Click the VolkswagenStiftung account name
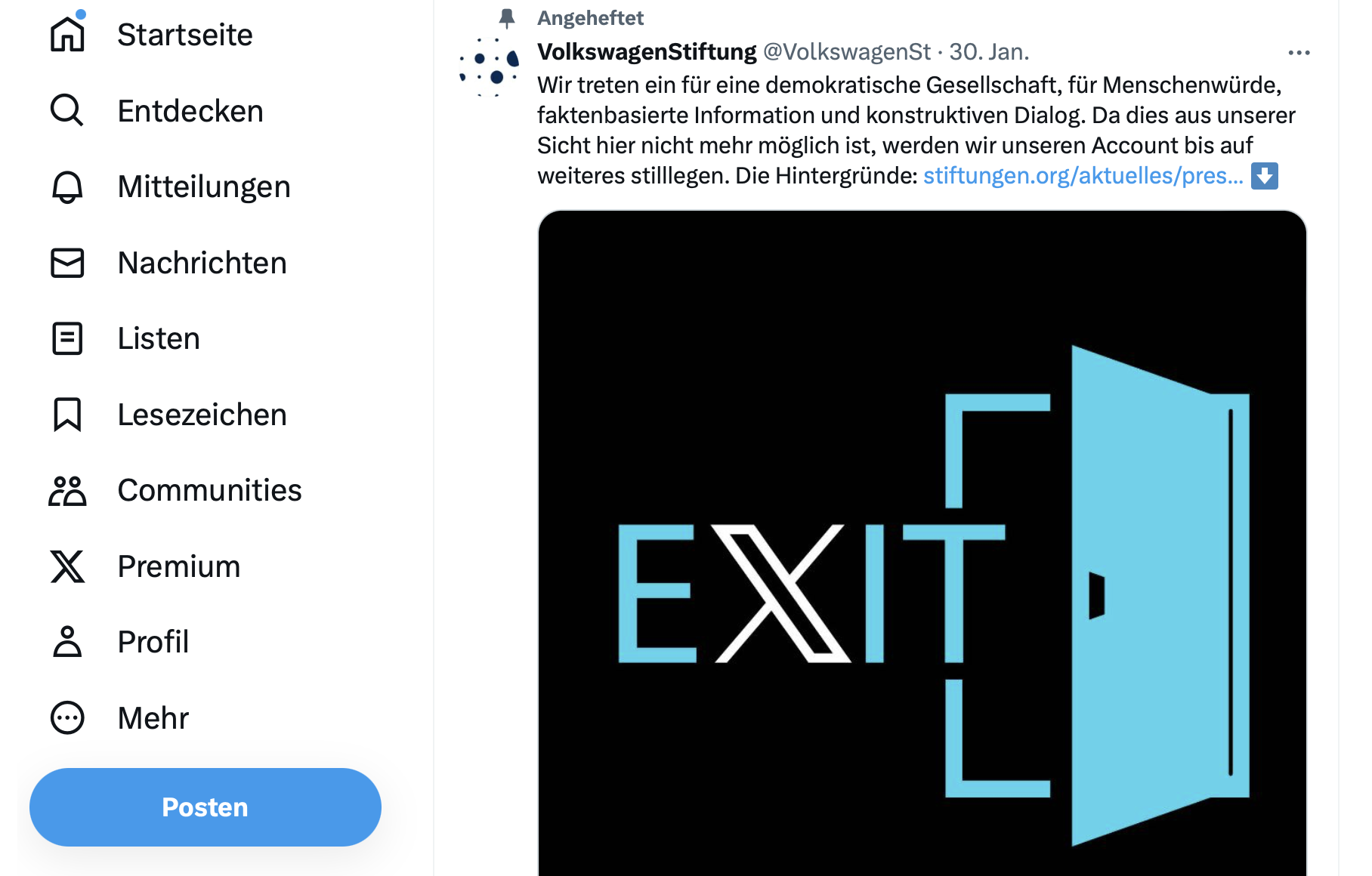Viewport: 1372px width, 876px height. tap(647, 52)
